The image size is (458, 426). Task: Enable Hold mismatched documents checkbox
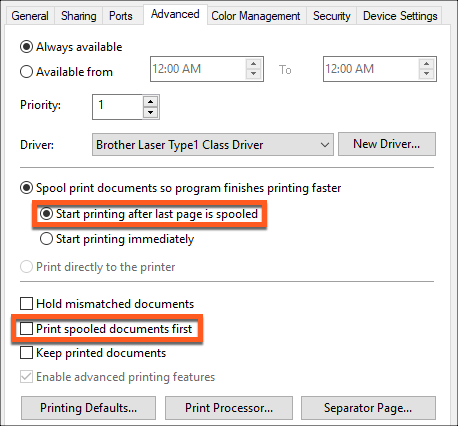(x=27, y=304)
